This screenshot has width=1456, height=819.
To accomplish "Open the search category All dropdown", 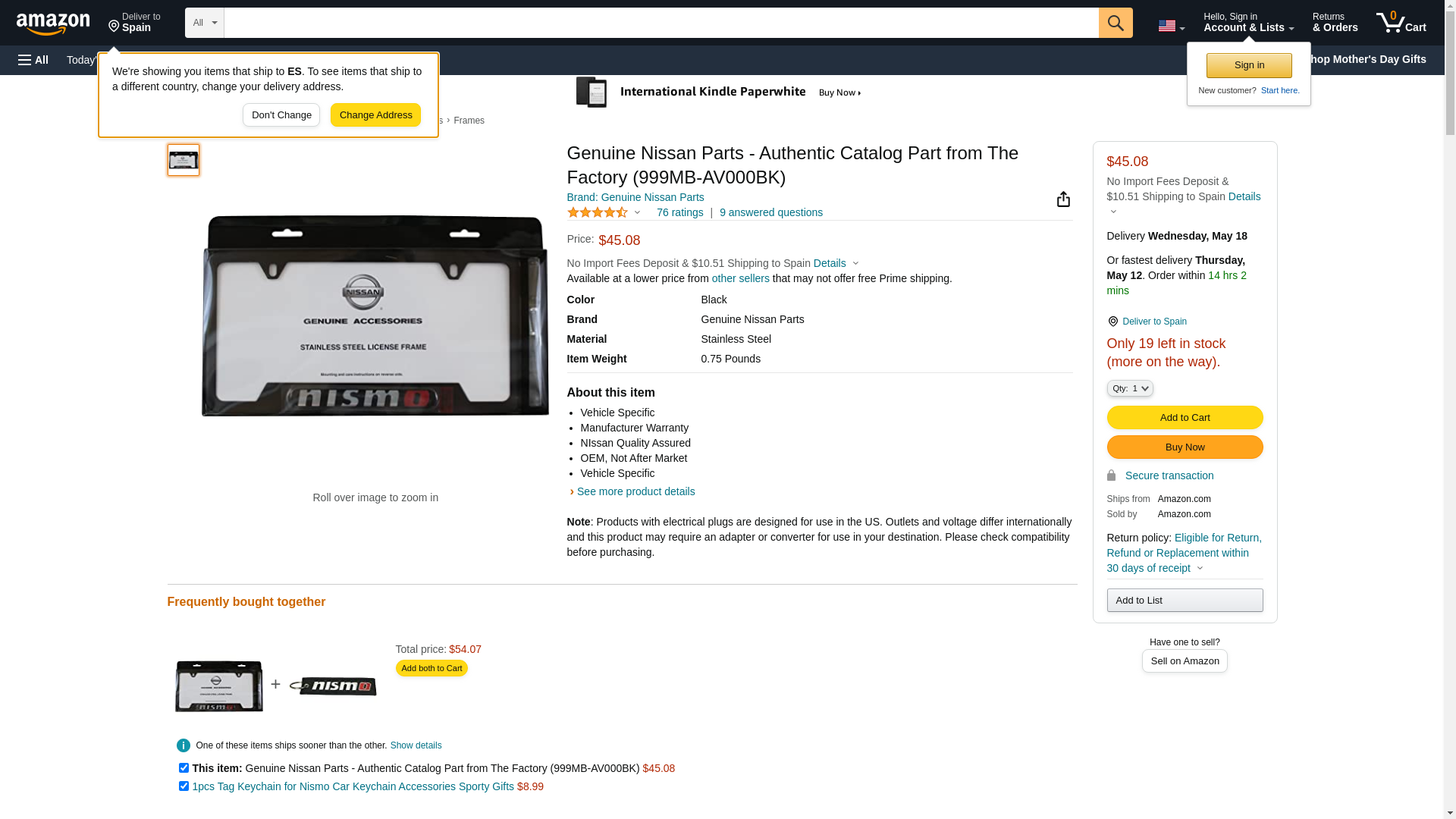I will pos(204,23).
